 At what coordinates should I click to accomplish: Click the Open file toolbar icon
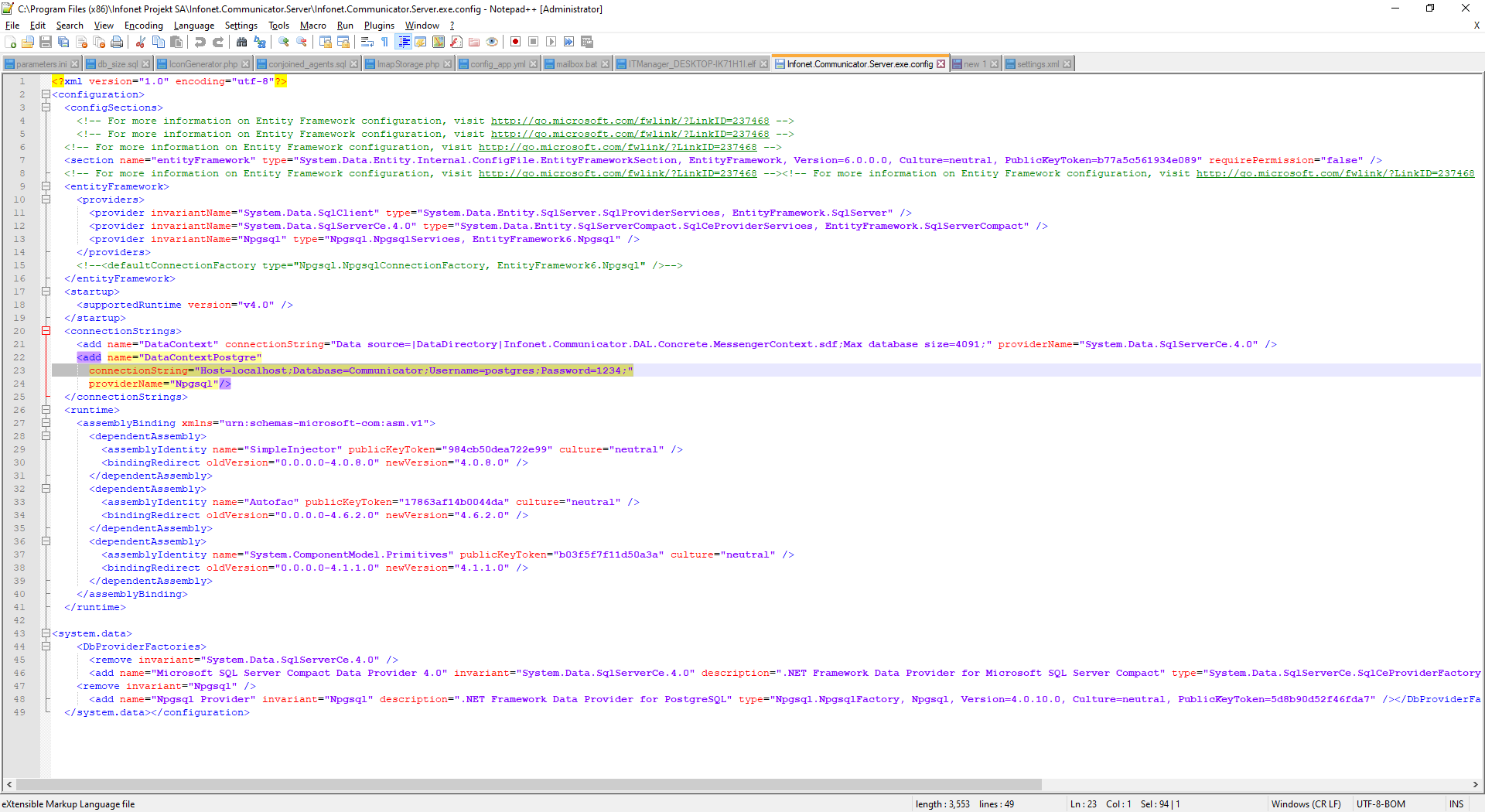click(28, 42)
